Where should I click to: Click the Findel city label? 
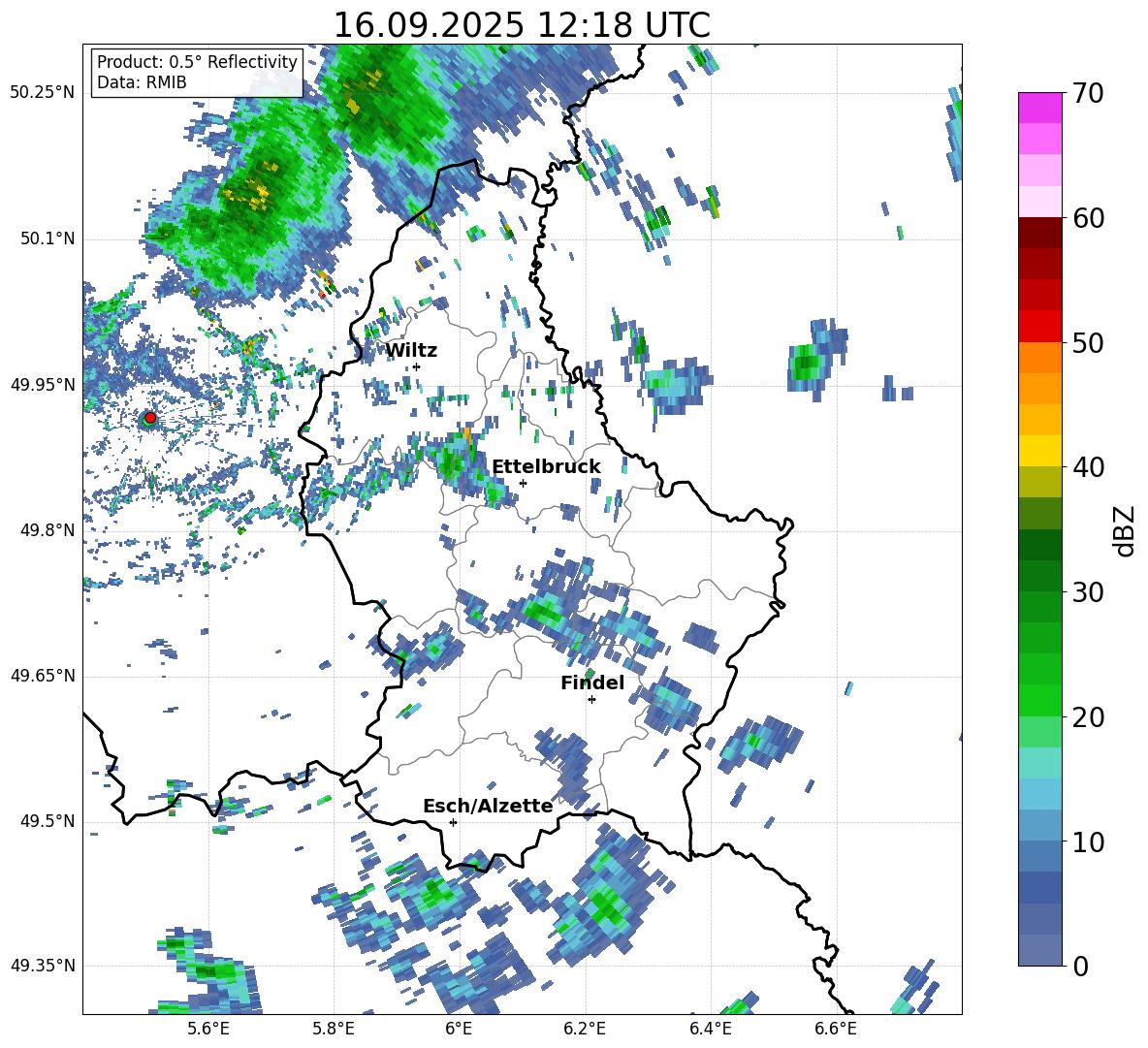click(x=592, y=683)
